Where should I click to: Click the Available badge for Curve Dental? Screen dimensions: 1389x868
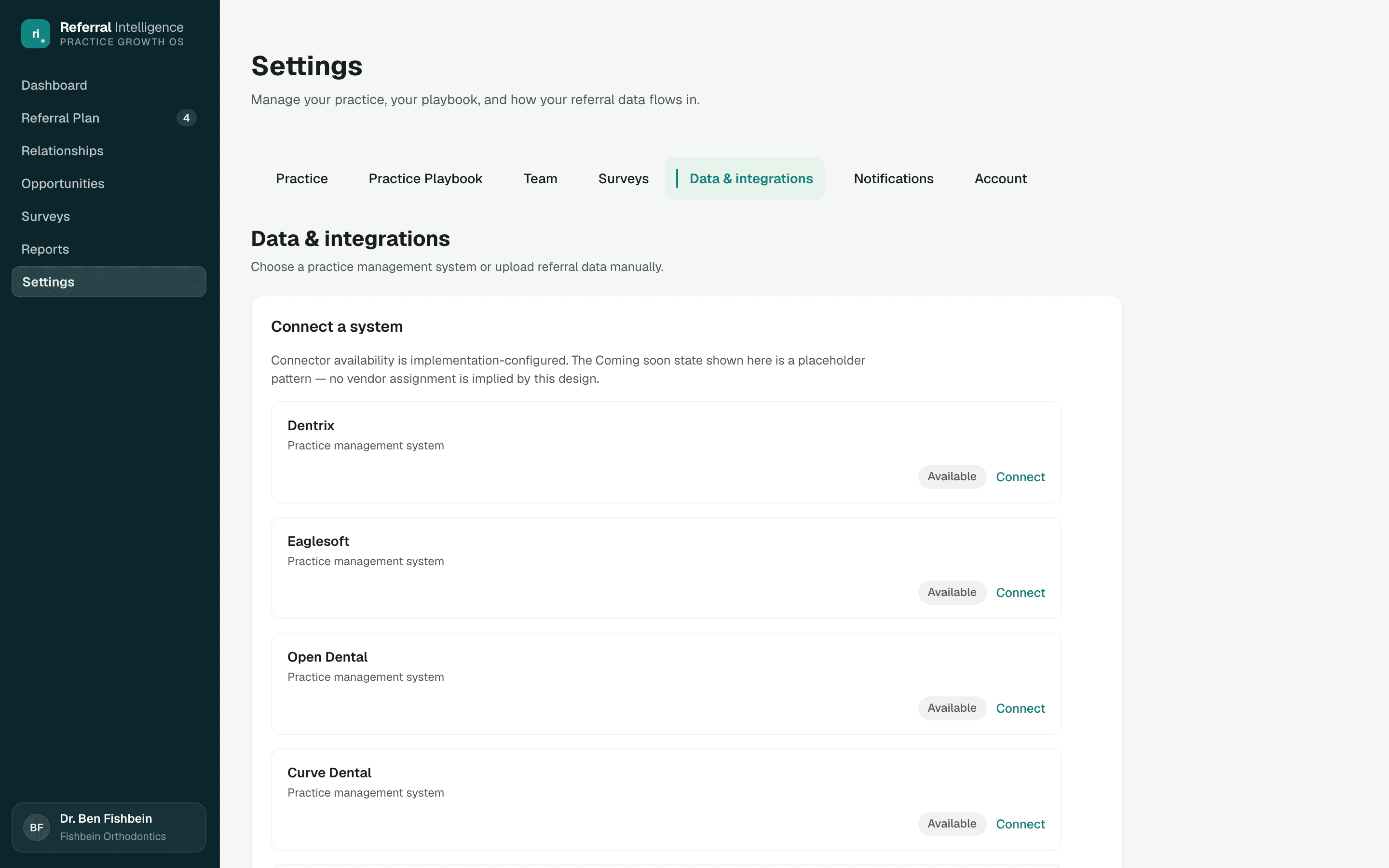coord(952,824)
